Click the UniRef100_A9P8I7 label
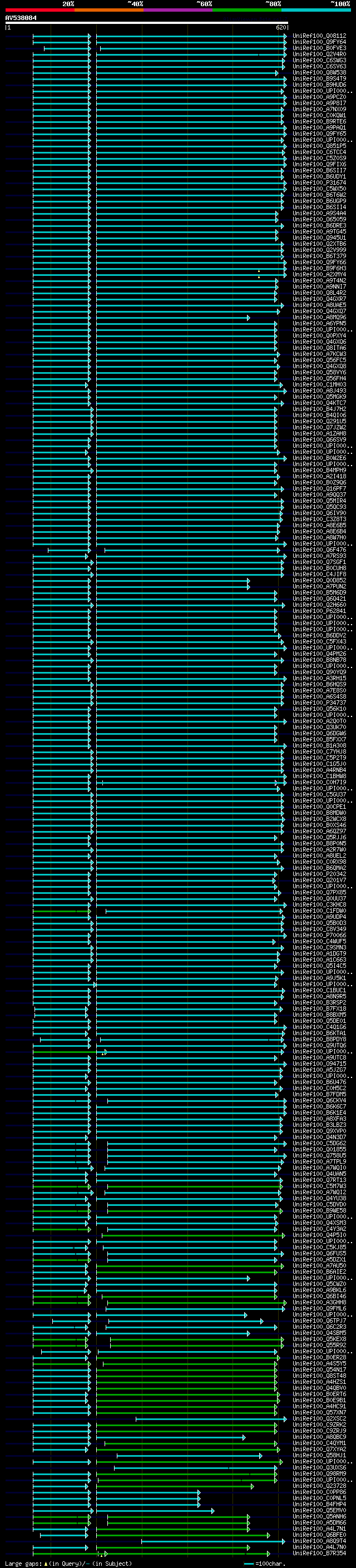Viewport: 356px width, 1568px height. click(319, 103)
